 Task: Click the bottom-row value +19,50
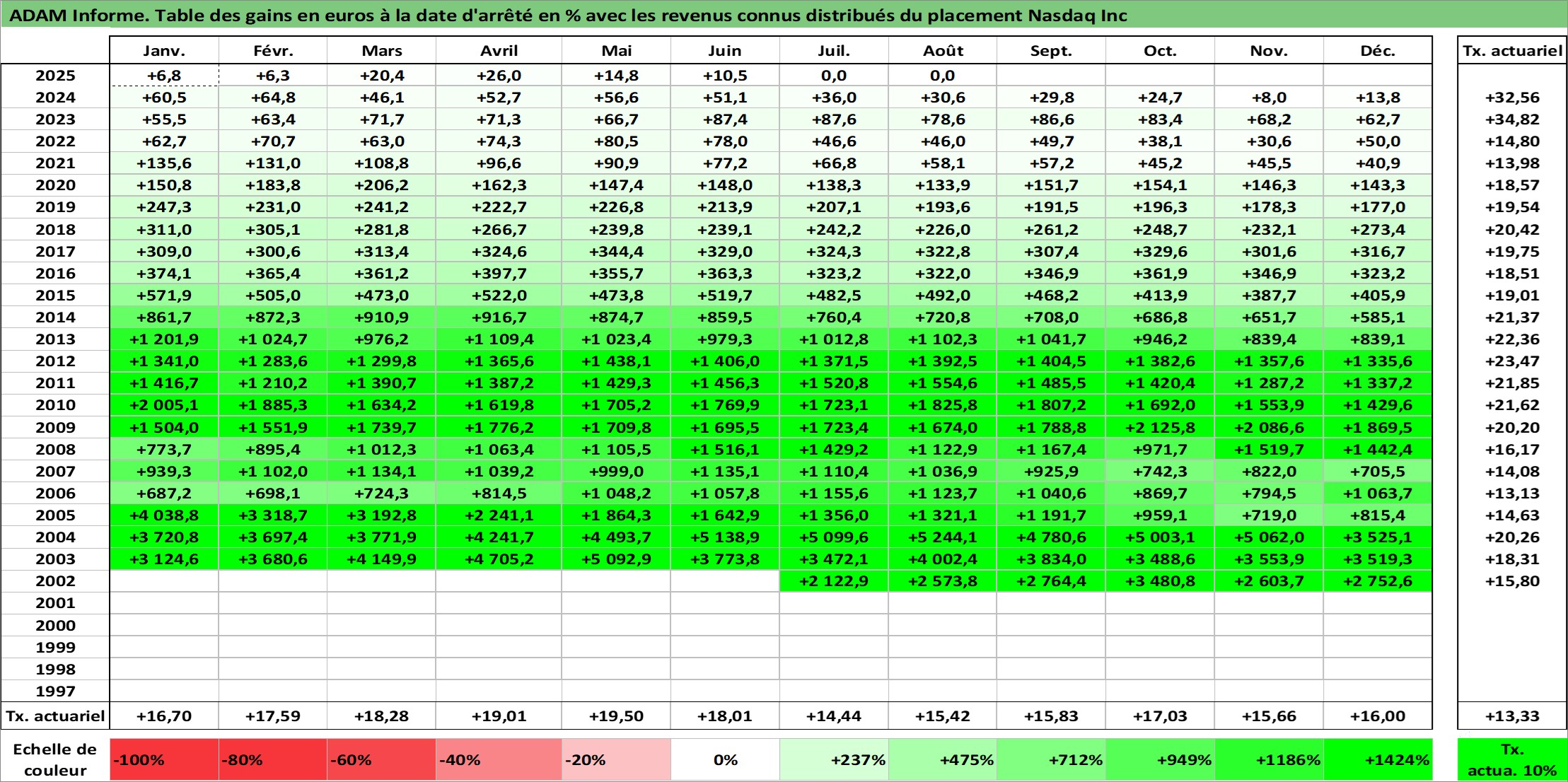617,716
